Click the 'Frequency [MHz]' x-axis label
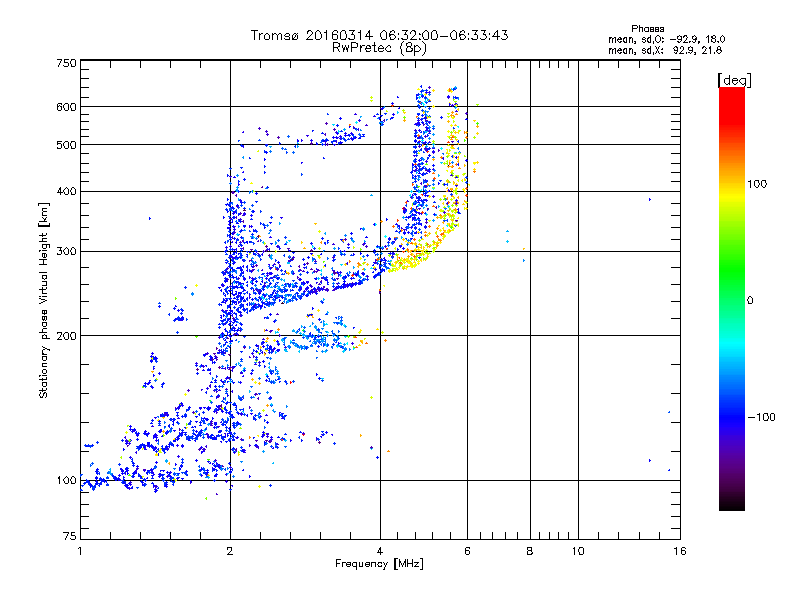Screen dimensions: 800x600 pyautogui.click(x=379, y=564)
